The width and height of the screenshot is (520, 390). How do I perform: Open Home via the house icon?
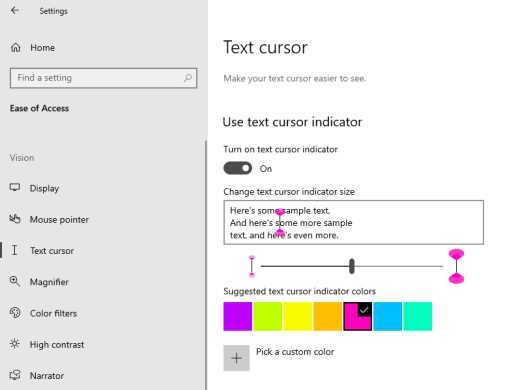point(16,48)
